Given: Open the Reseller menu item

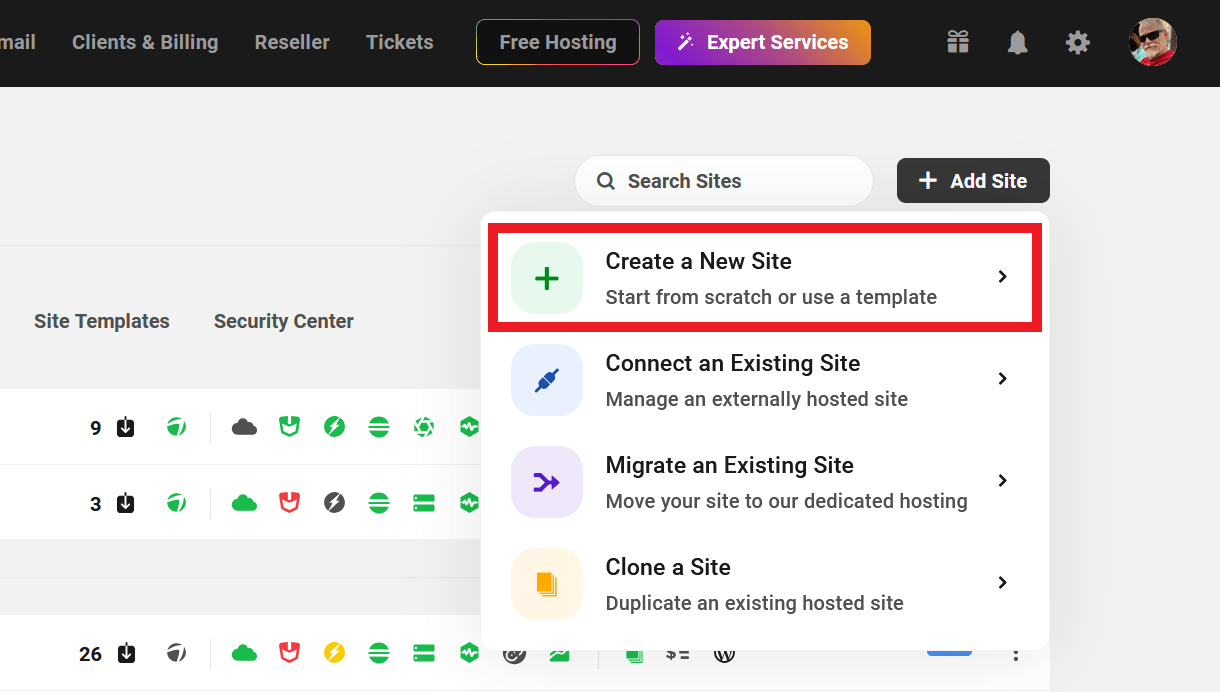Looking at the screenshot, I should click(292, 42).
